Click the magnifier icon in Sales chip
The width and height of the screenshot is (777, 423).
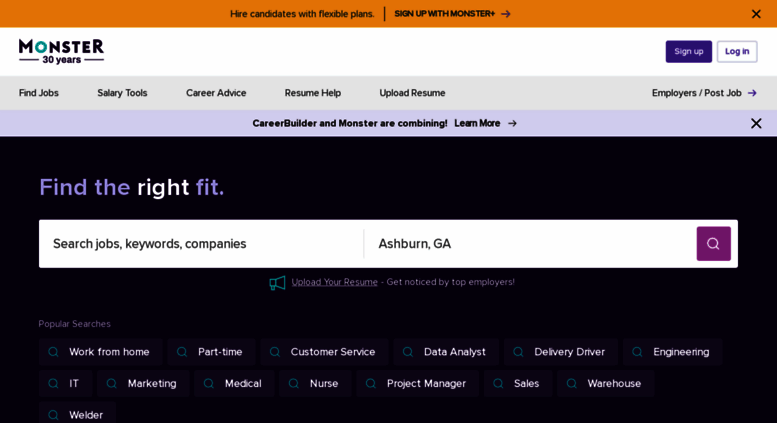point(498,383)
